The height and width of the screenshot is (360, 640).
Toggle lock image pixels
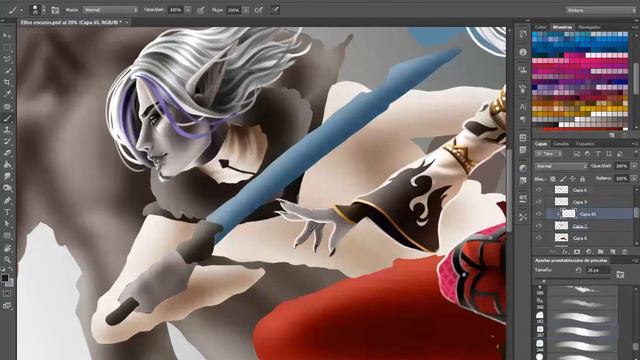click(x=563, y=179)
